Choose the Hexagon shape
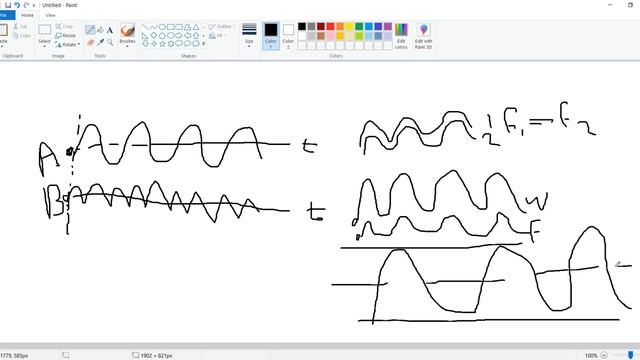Screen dimensions: 640x360 pyautogui.click(x=171, y=36)
